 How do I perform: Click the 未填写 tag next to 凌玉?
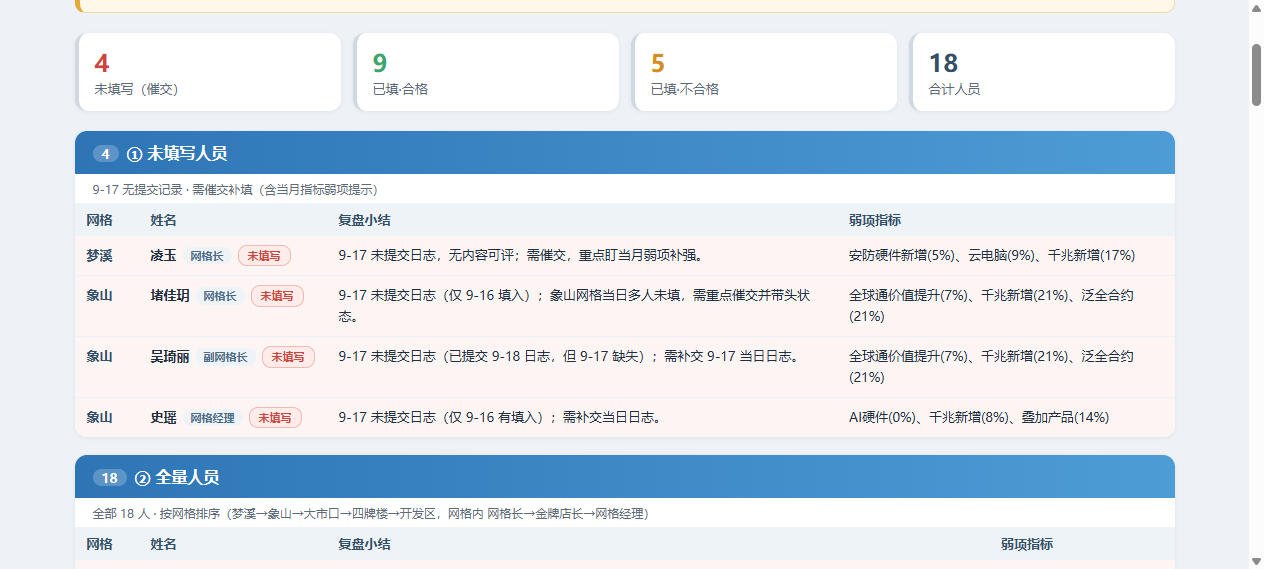point(264,256)
